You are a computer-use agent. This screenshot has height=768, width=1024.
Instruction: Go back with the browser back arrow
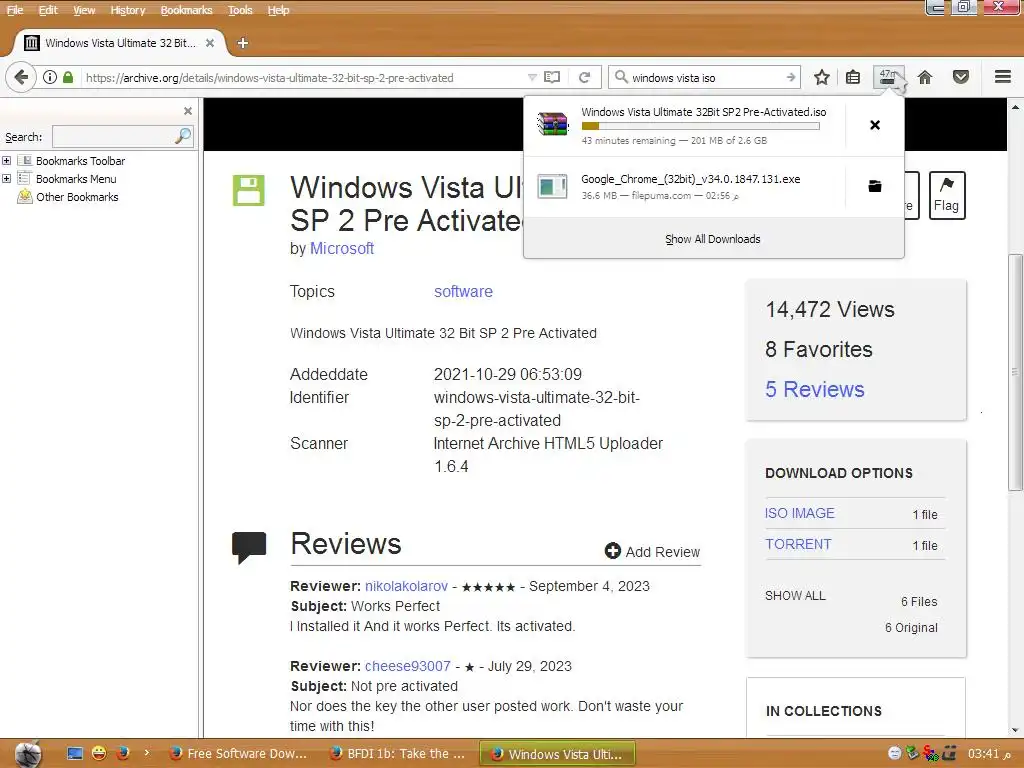point(21,77)
